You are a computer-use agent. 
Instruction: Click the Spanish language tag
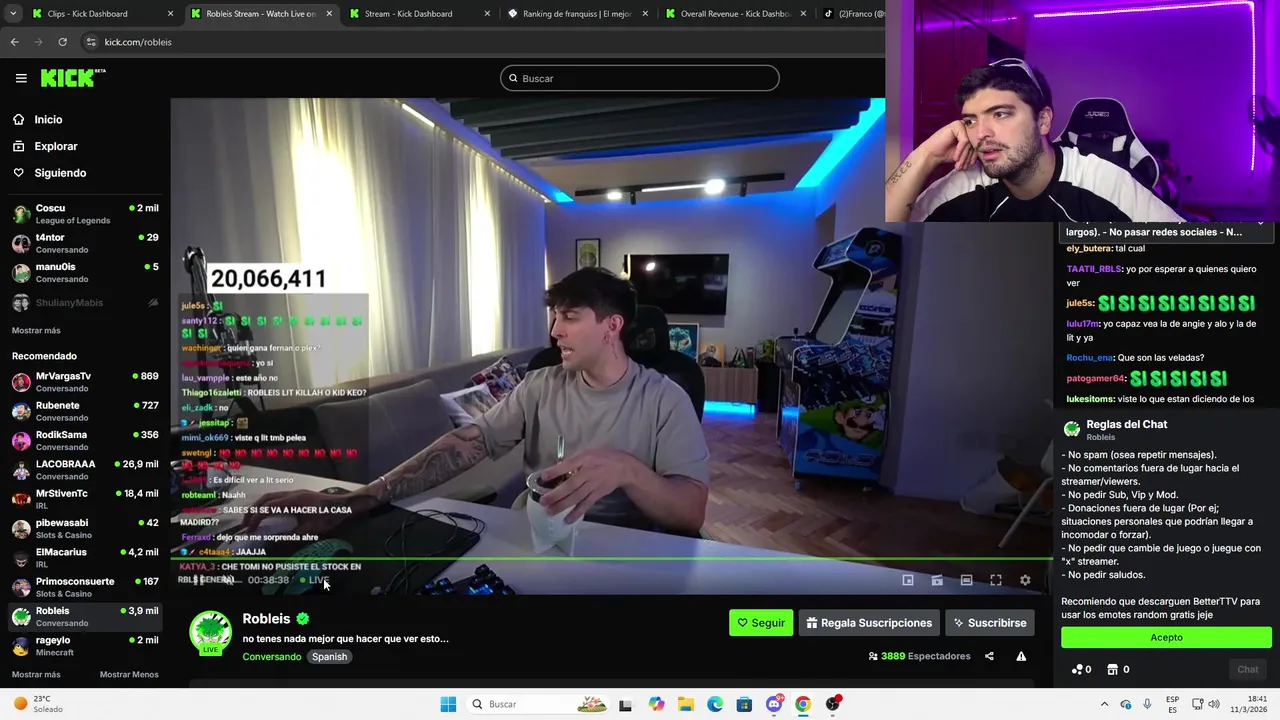(x=329, y=657)
